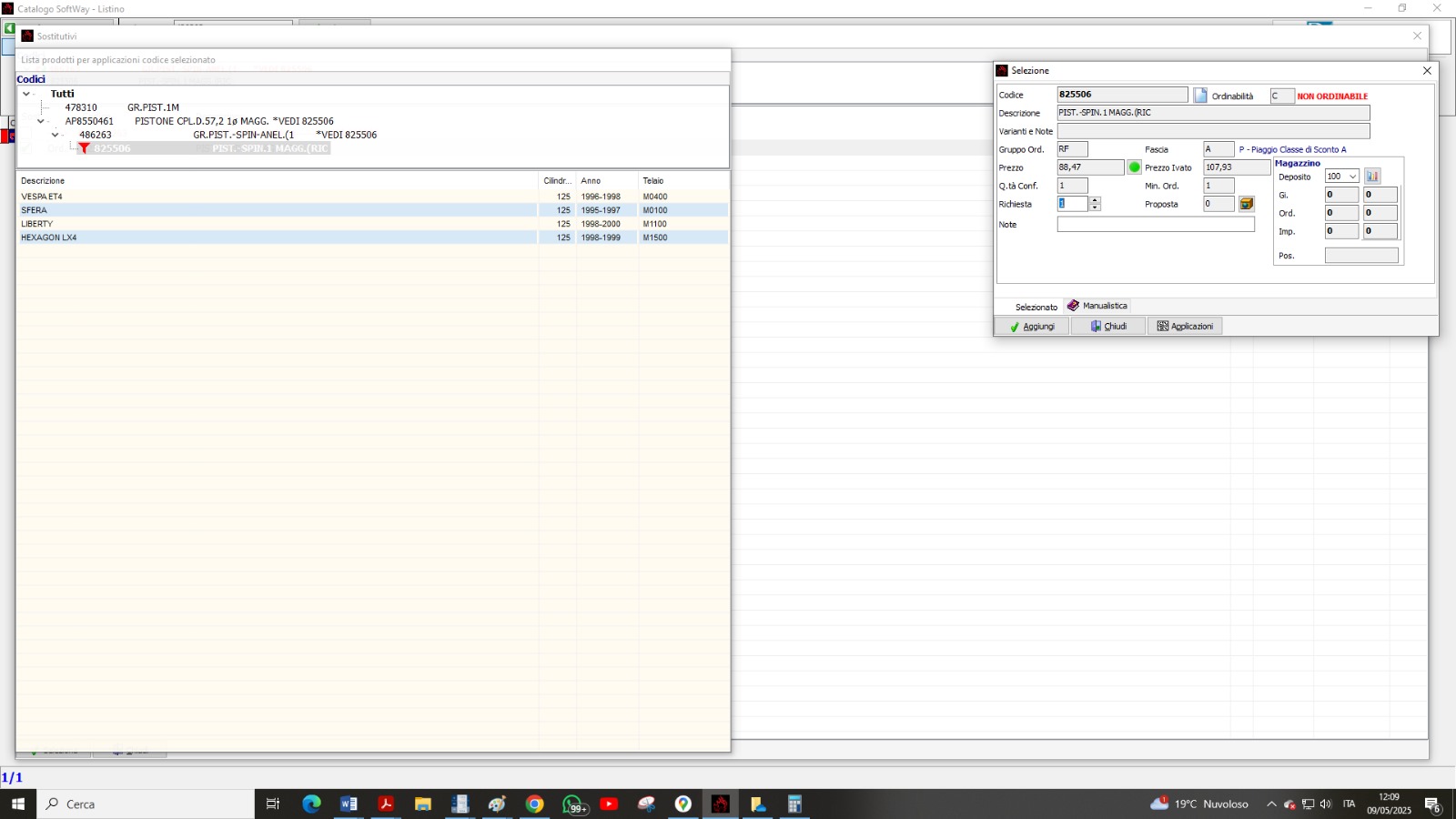Click the box icon next to Proposta
This screenshot has height=819, width=1456.
pos(1247,204)
